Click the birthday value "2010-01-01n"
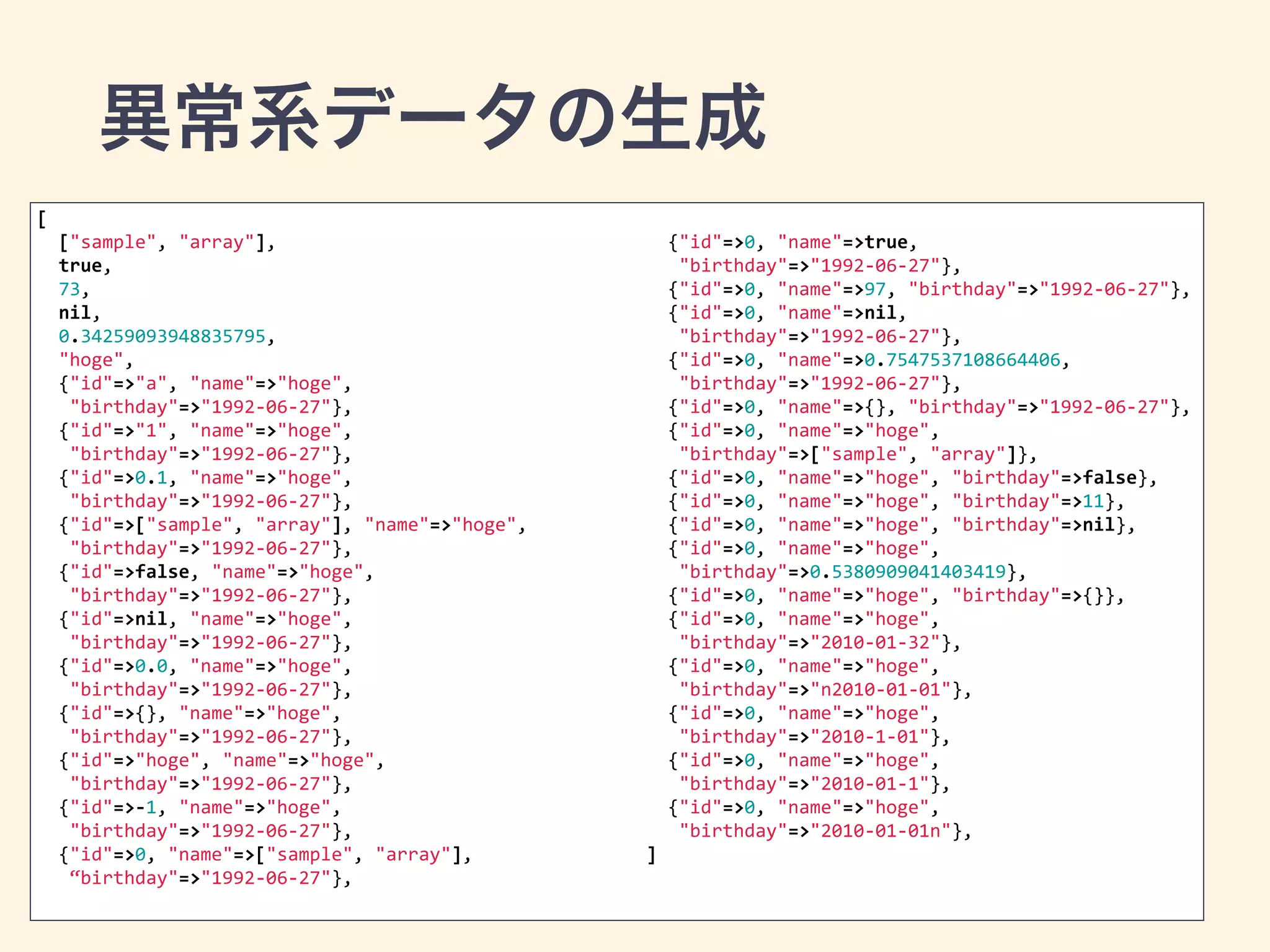The image size is (1270, 952). click(881, 831)
